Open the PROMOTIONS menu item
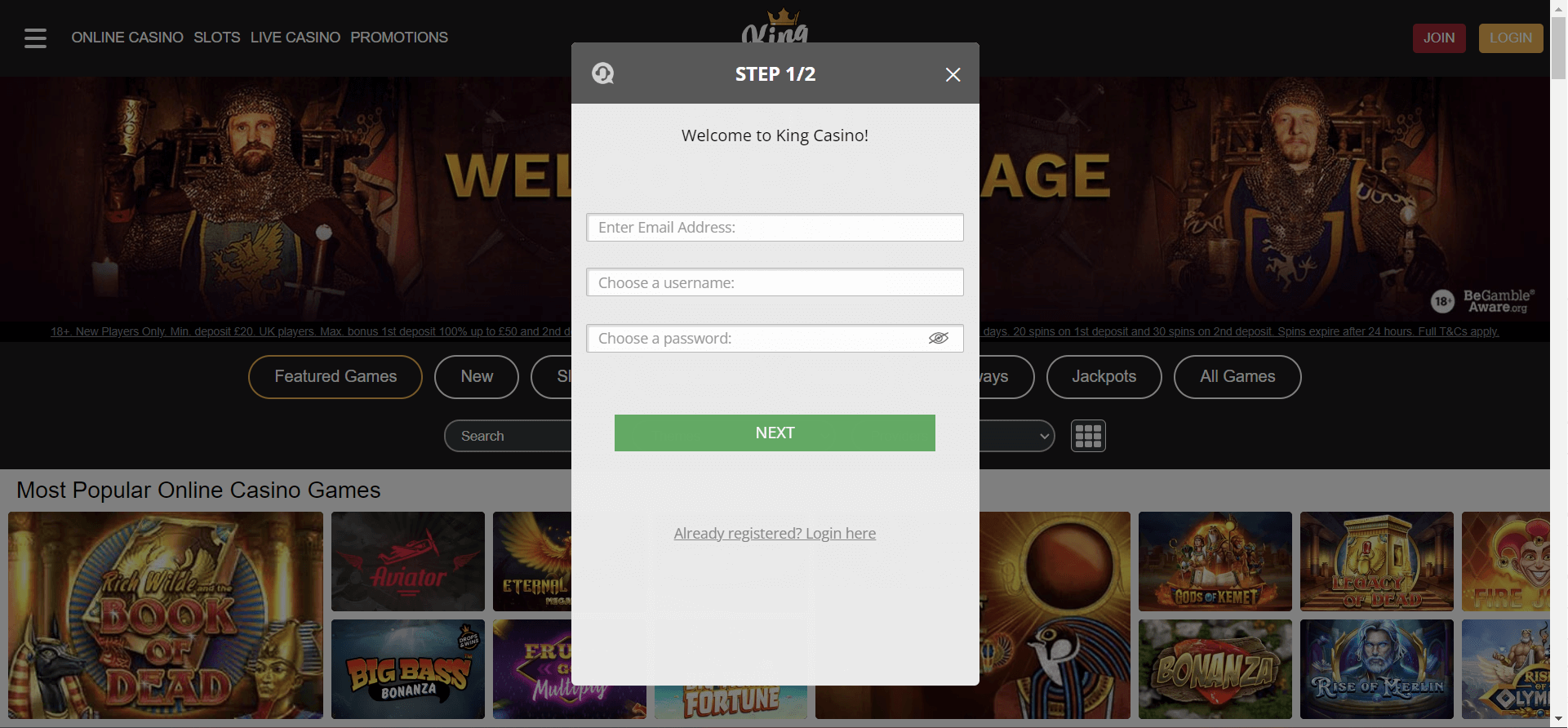The height and width of the screenshot is (728, 1568). 399,38
